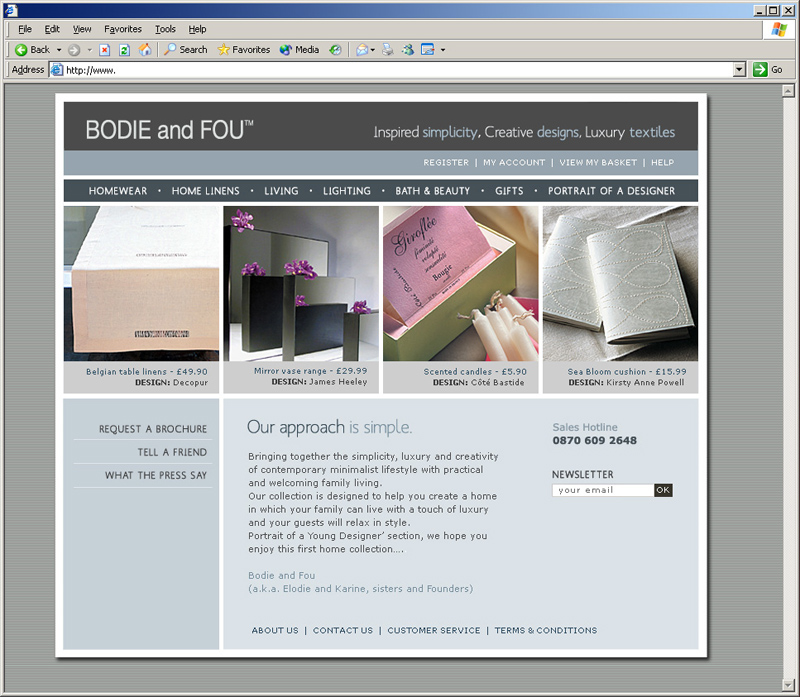Go to the Home page icon
This screenshot has height=697, width=800.
pos(145,49)
